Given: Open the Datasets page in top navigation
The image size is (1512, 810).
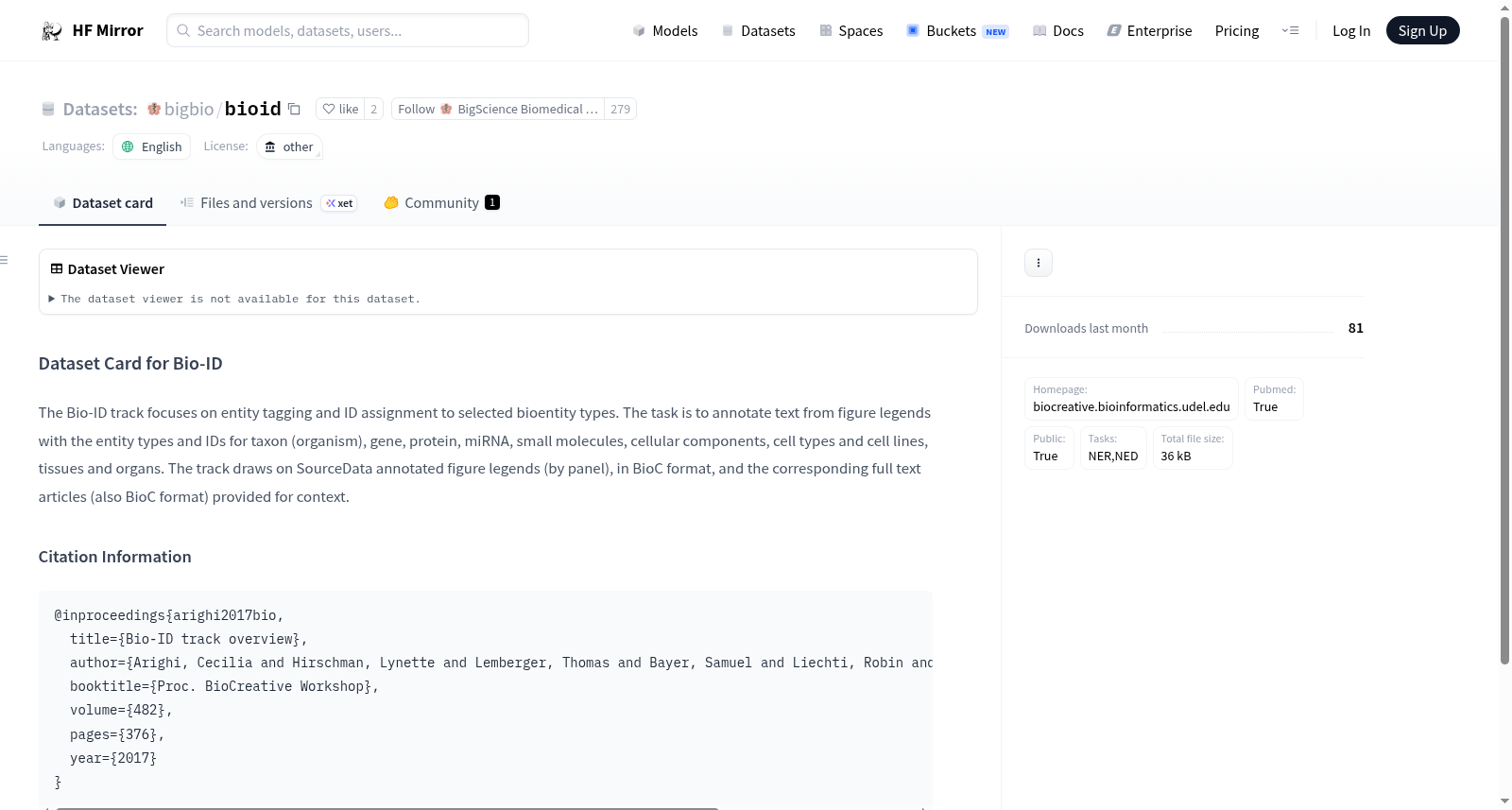Looking at the screenshot, I should tap(758, 30).
